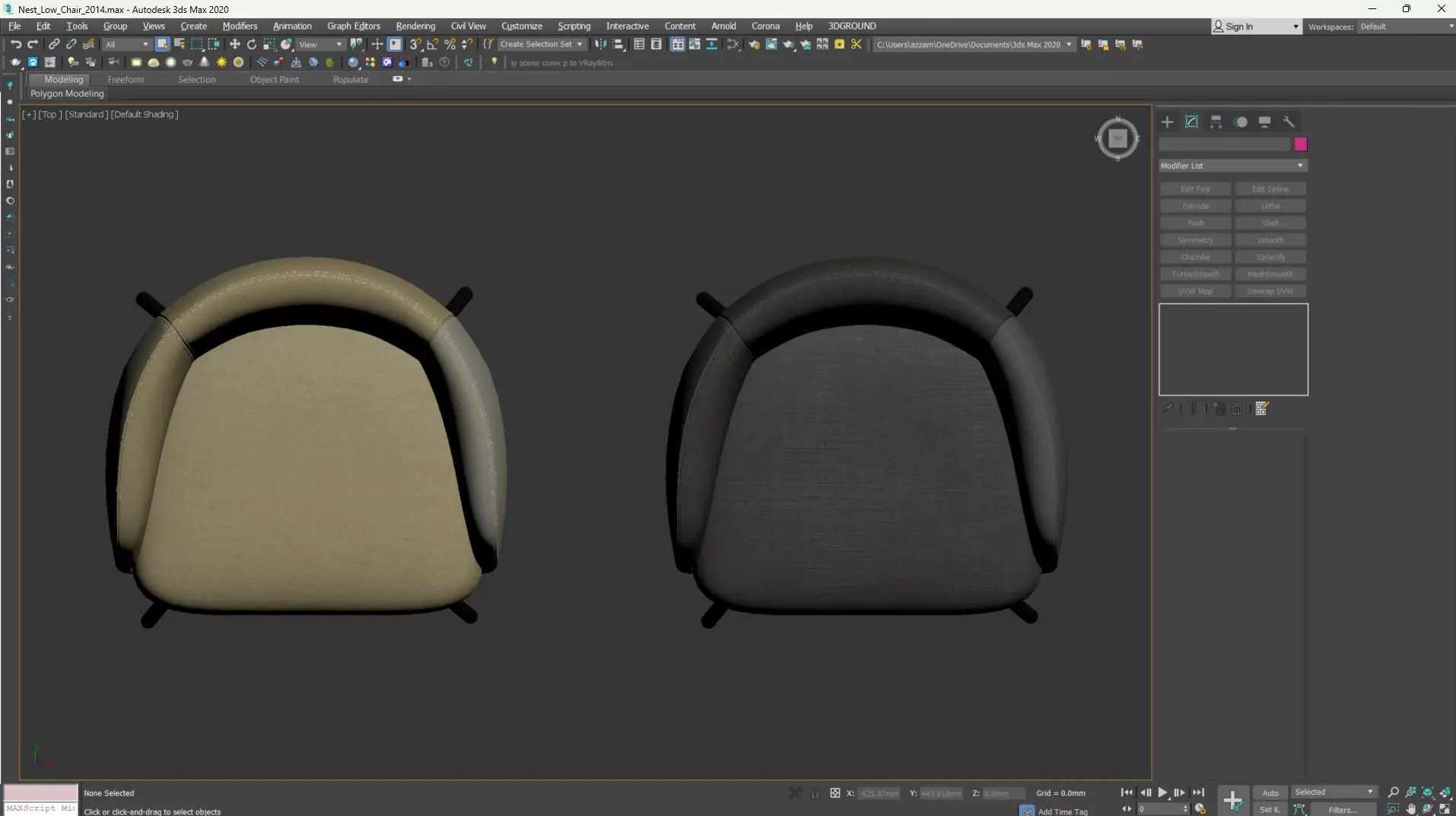
Task: Toggle Window/Crossing selection mode
Action: pos(214,44)
